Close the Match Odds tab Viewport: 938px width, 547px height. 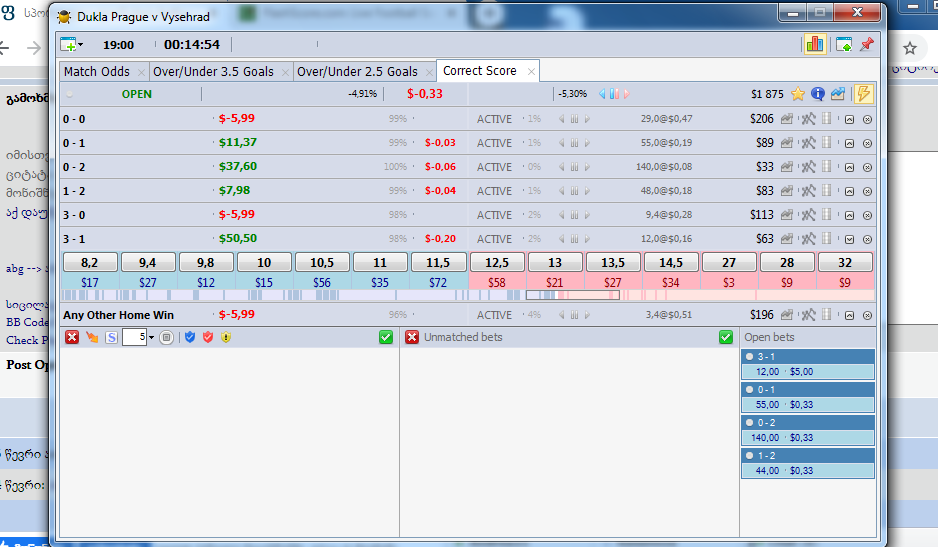coord(141,72)
